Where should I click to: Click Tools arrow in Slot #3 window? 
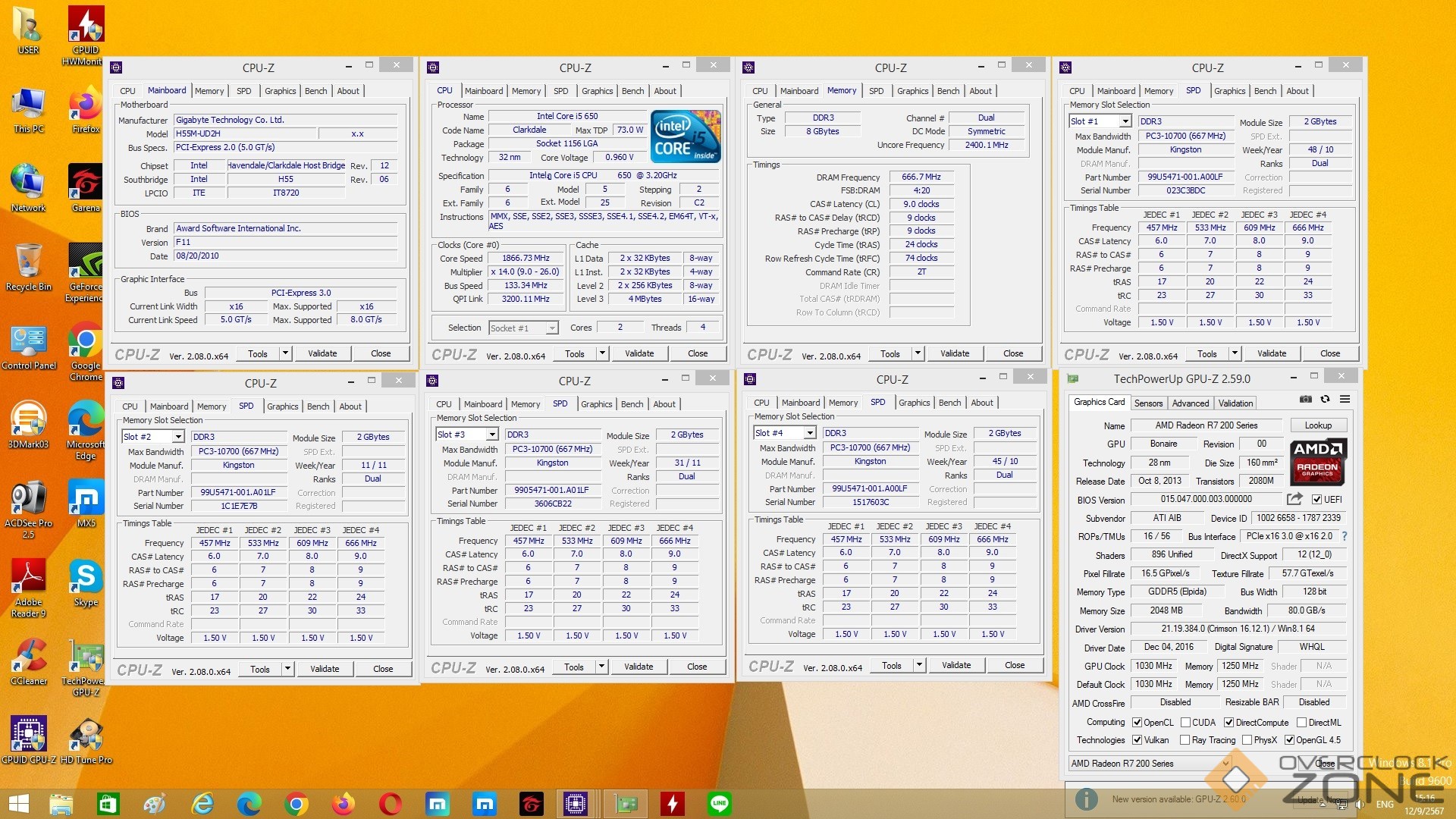click(601, 667)
